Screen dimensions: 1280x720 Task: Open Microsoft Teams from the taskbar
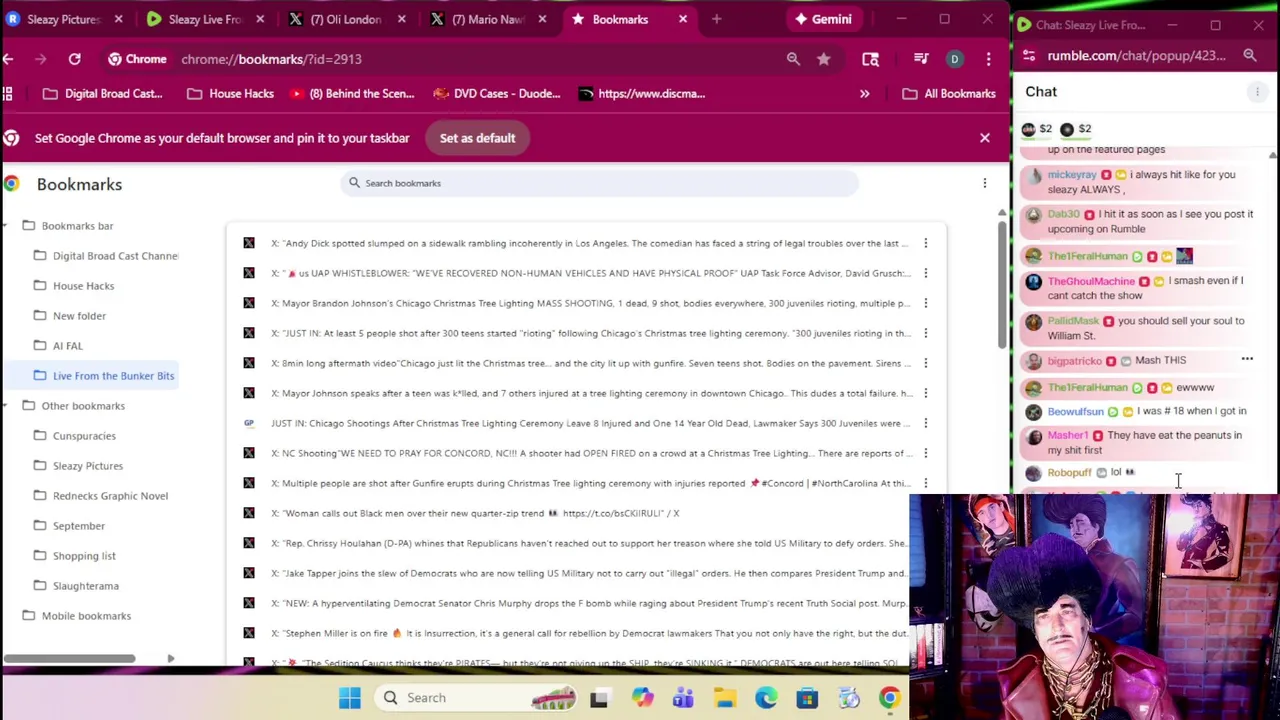point(683,698)
